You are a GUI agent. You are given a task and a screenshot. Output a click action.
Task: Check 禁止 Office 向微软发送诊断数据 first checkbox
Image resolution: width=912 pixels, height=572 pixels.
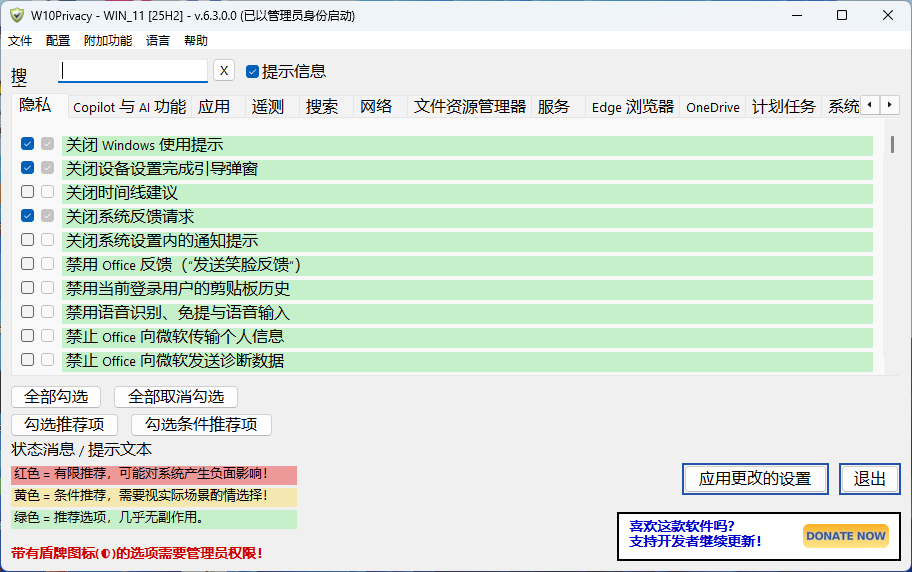(27, 360)
